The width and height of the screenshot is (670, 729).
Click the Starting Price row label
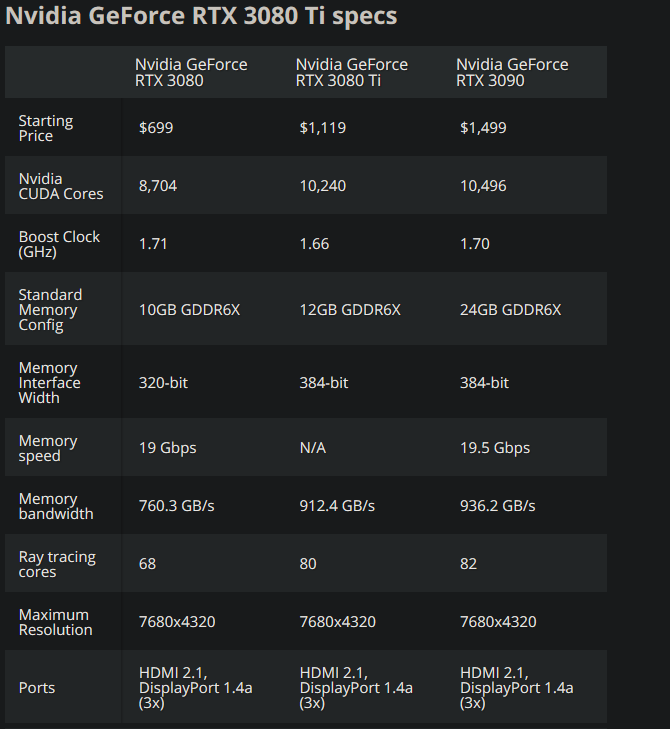46,128
